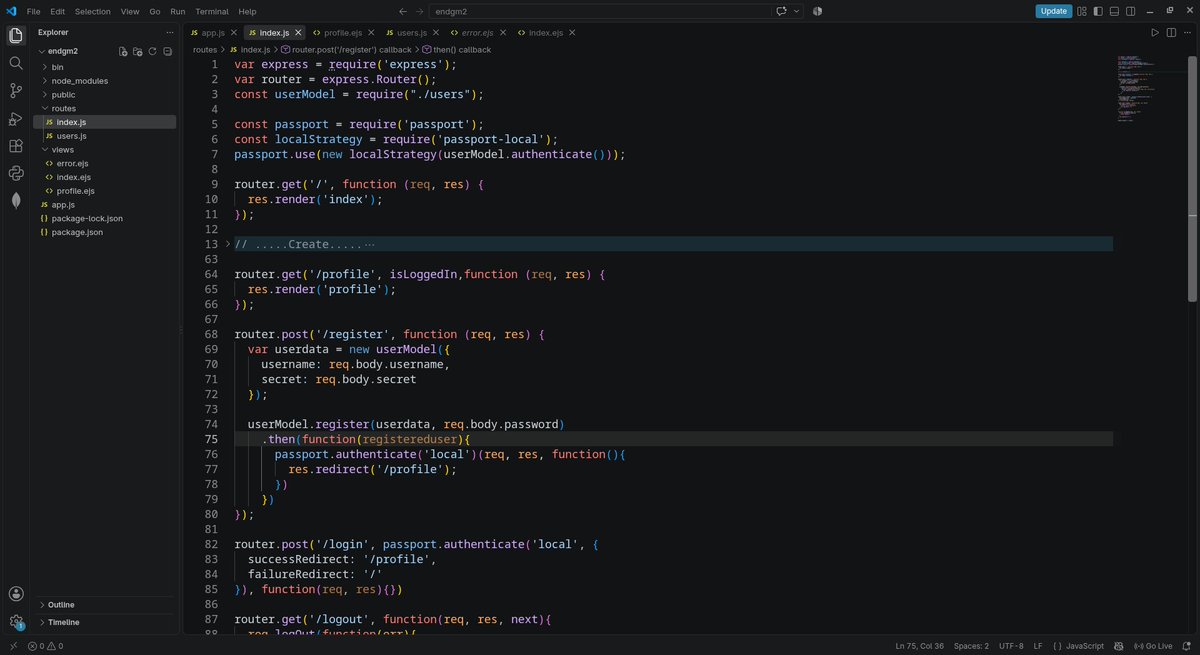Refresh the Explorer file tree

click(153, 51)
